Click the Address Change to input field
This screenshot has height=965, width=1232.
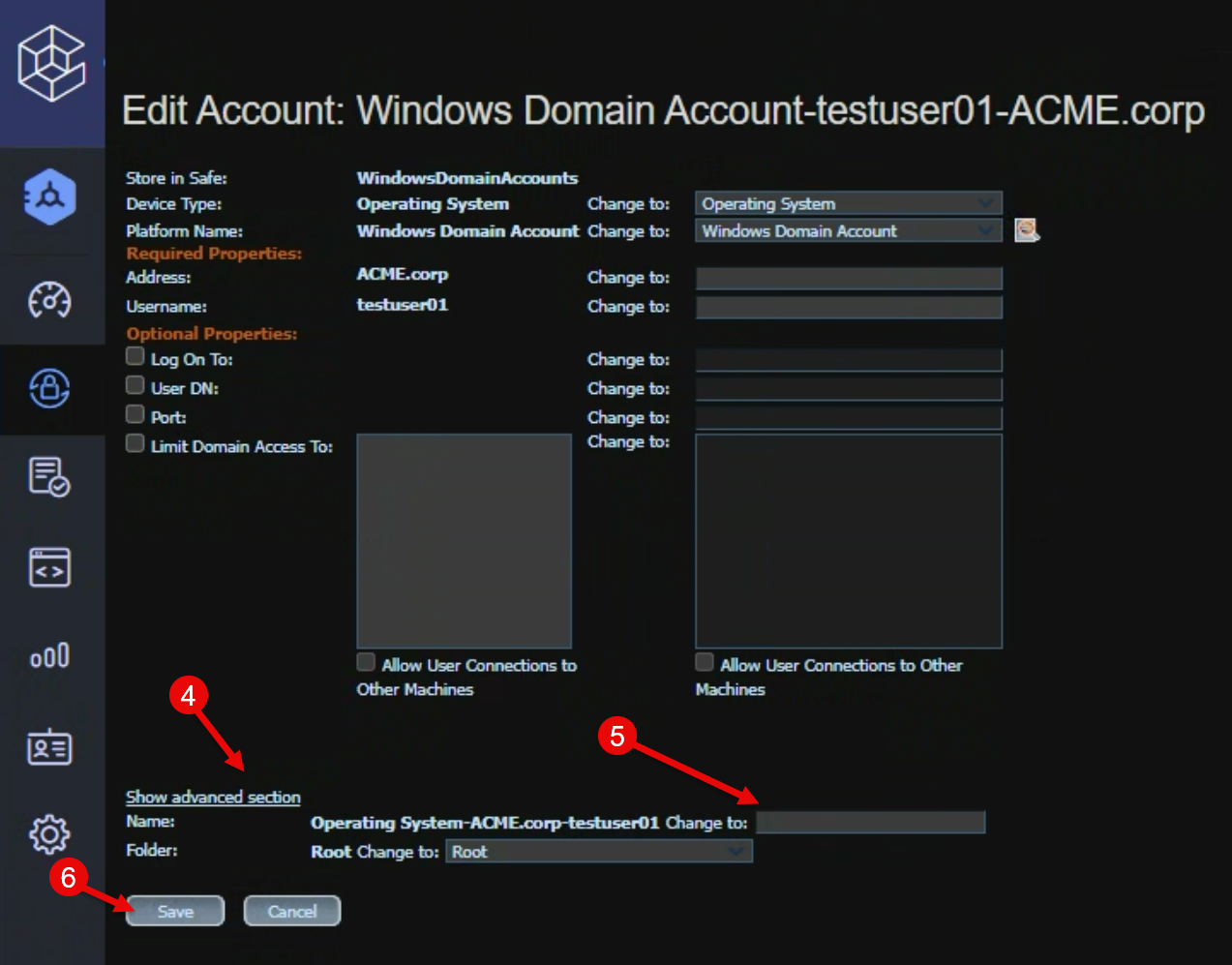tap(849, 279)
